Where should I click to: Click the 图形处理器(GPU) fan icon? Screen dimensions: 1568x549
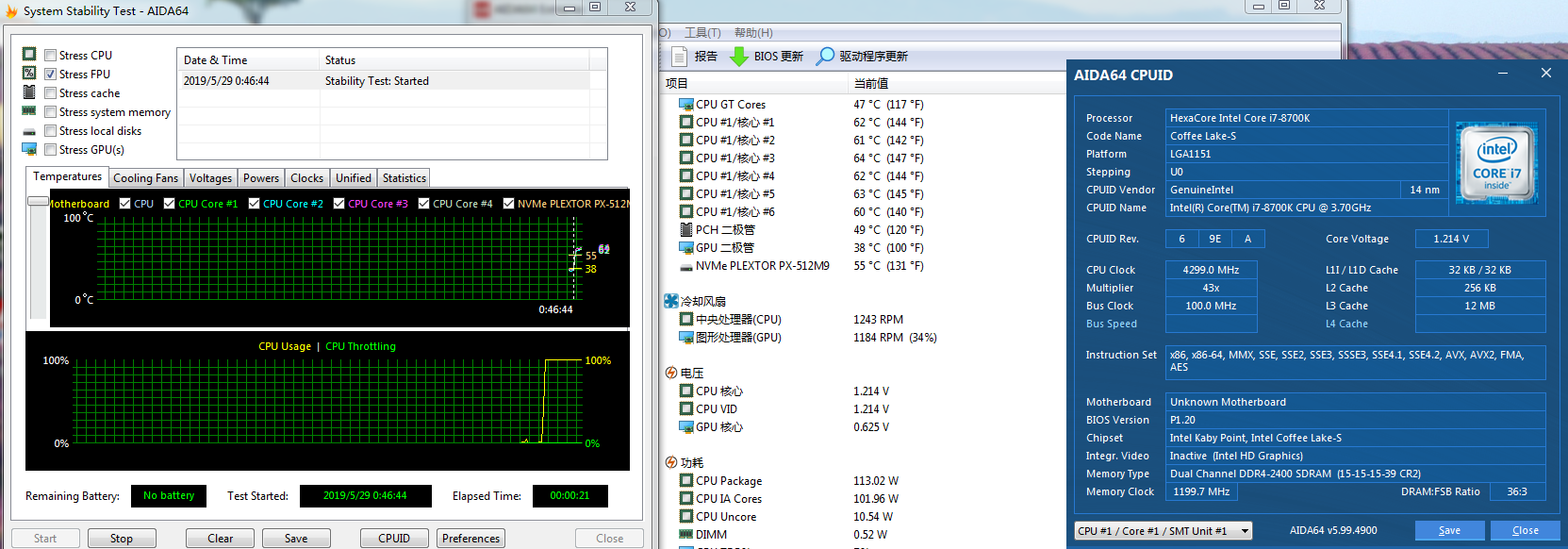click(x=686, y=338)
